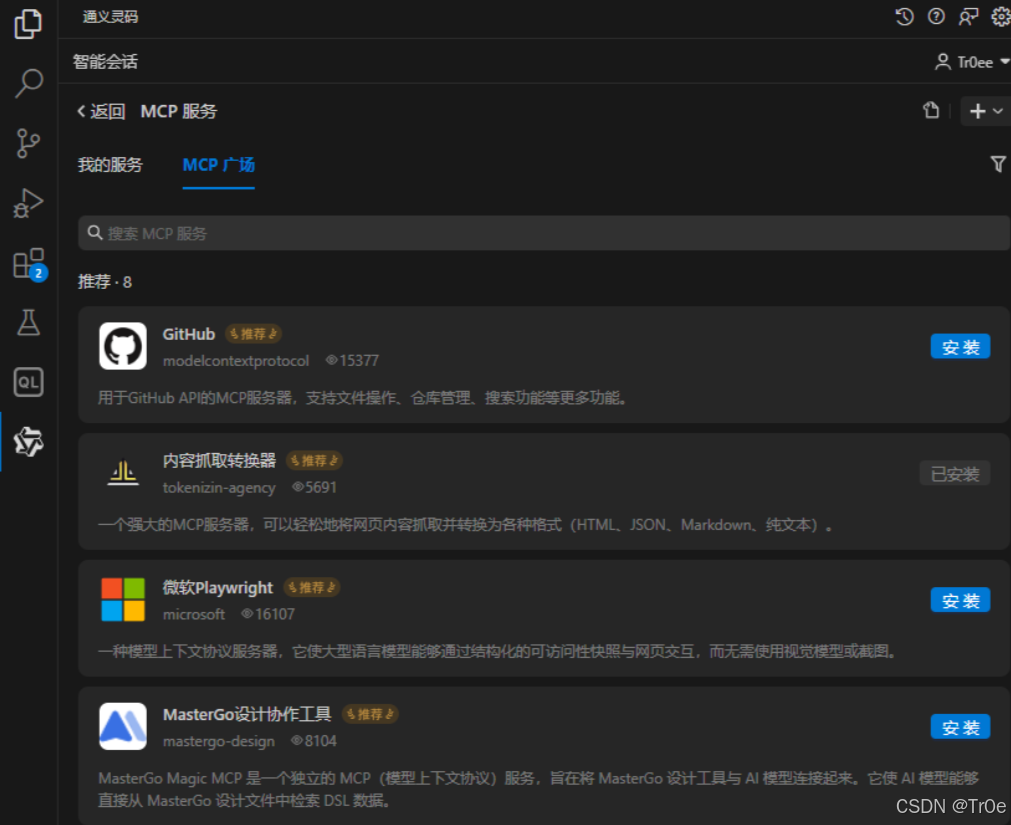The image size is (1011, 825).
Task: Click 已安装 button for 内容抓取转换器
Action: (955, 474)
